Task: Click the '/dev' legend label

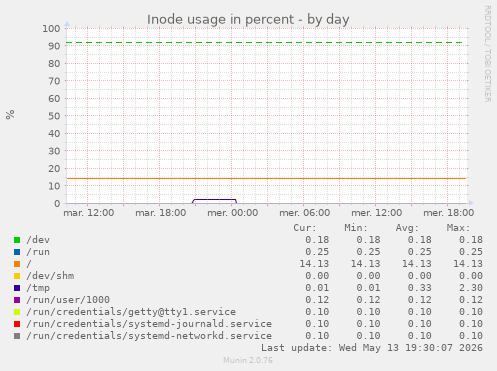Action: (x=38, y=240)
